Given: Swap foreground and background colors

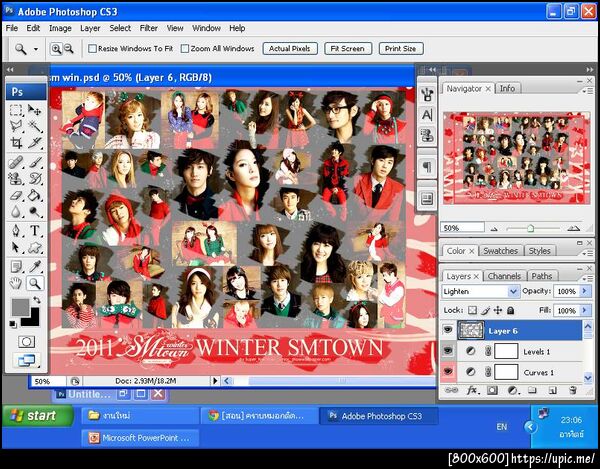Looking at the screenshot, I should pos(37,300).
